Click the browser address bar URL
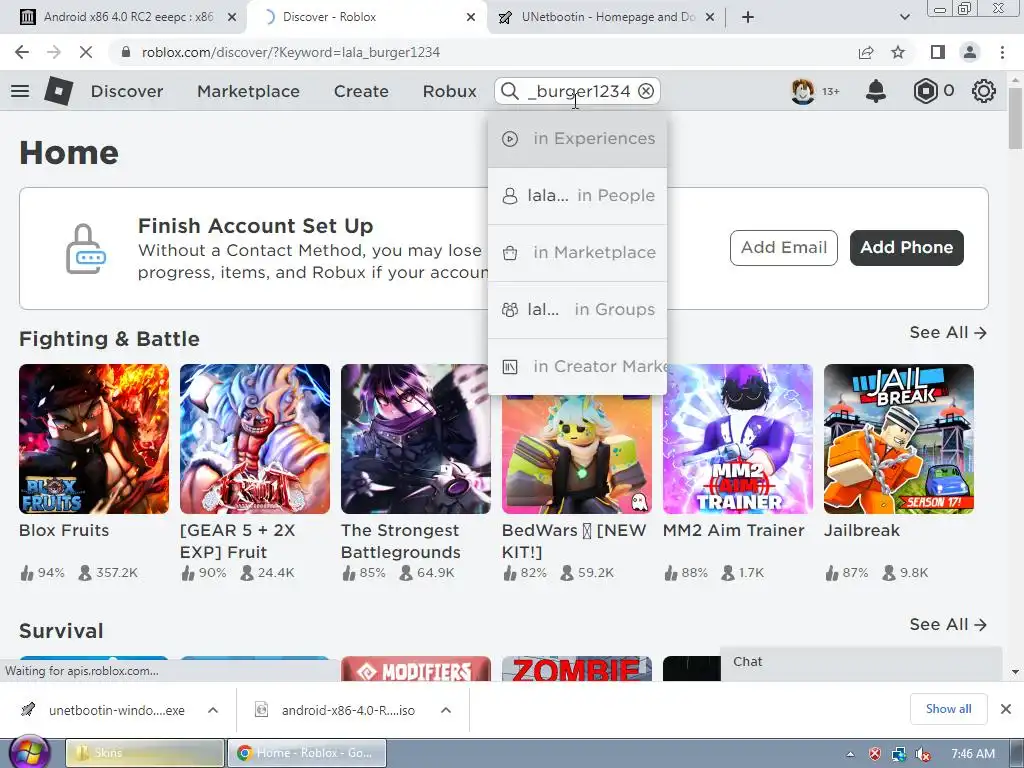Viewport: 1024px width, 768px height. [291, 52]
